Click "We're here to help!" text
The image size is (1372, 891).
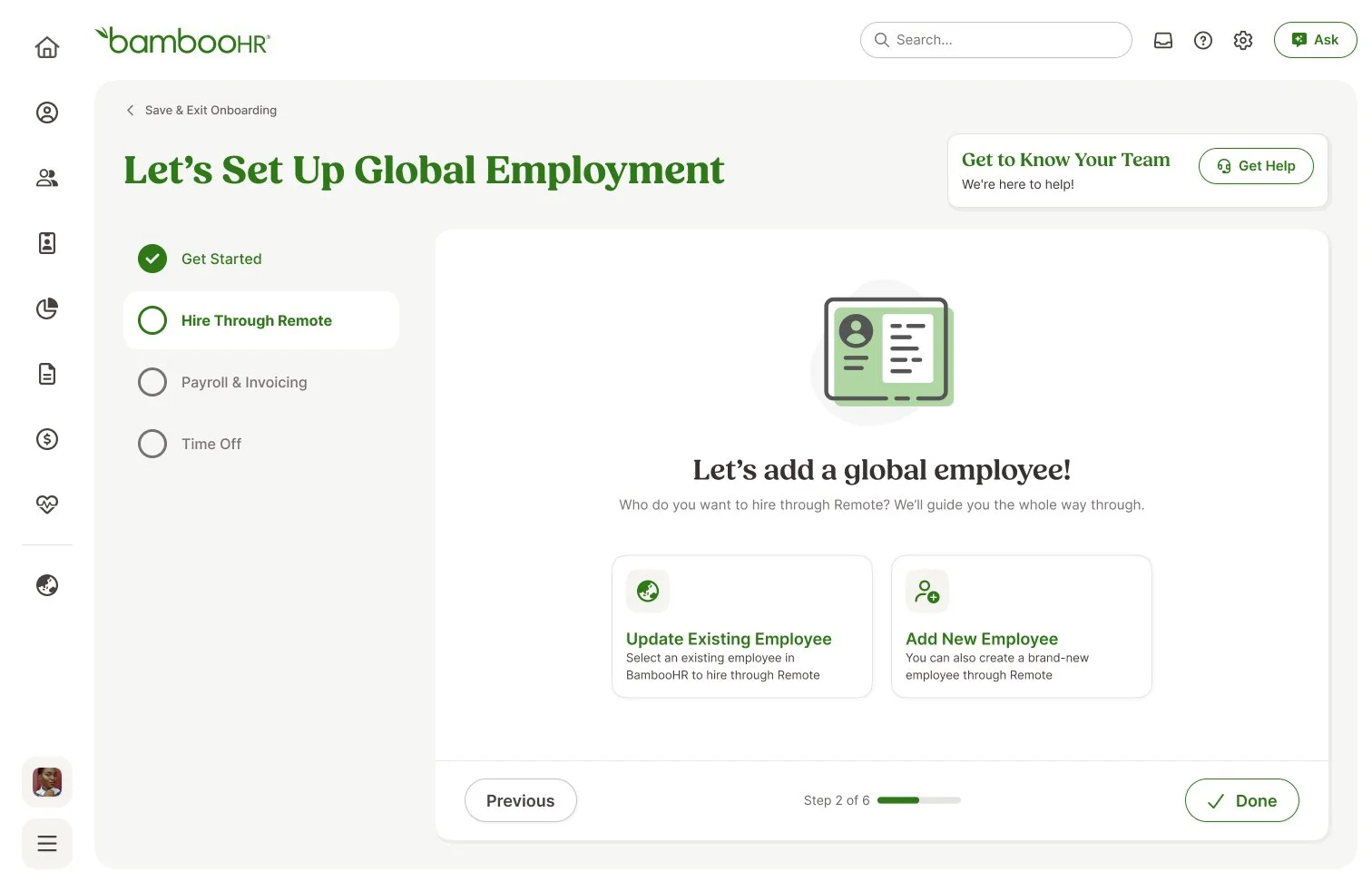coord(1018,184)
